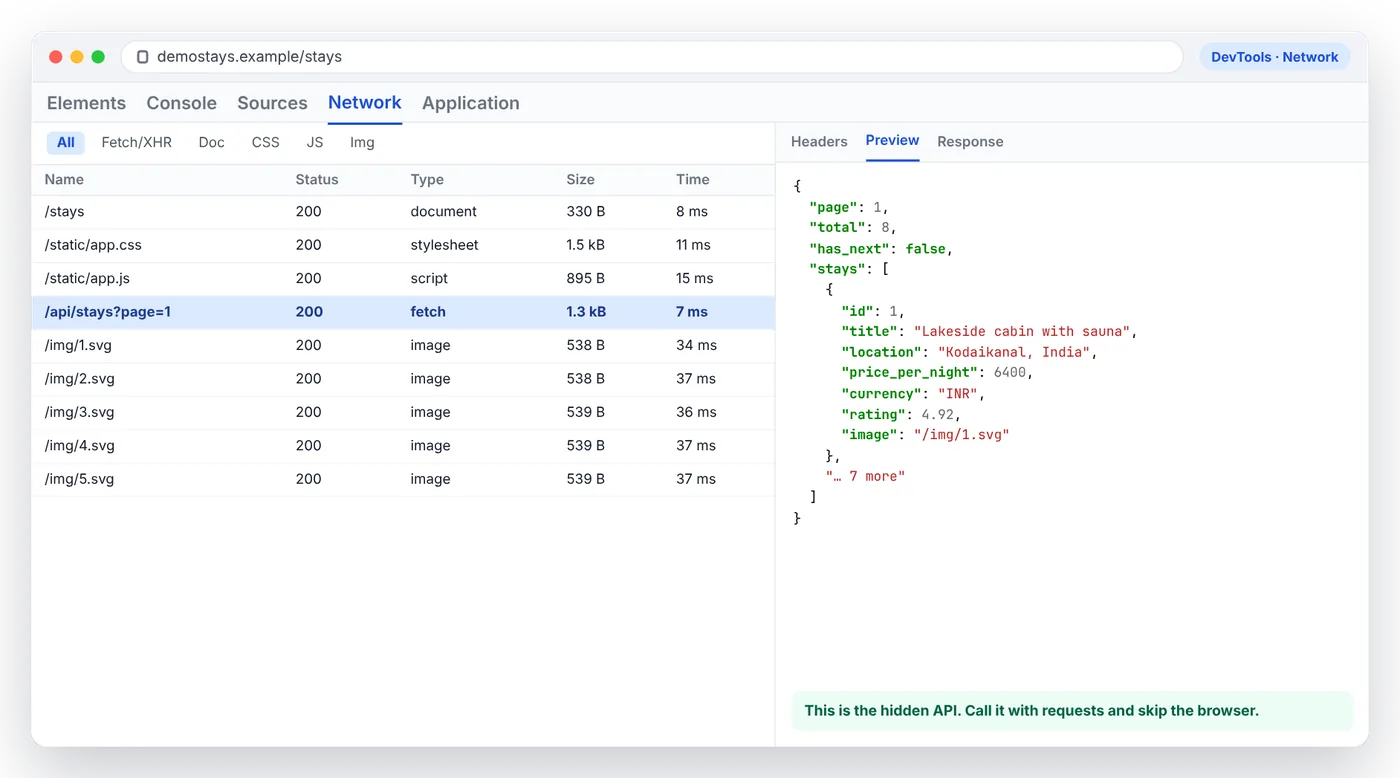
Task: Click the 1.3 kB size cell
Action: pyautogui.click(x=586, y=312)
